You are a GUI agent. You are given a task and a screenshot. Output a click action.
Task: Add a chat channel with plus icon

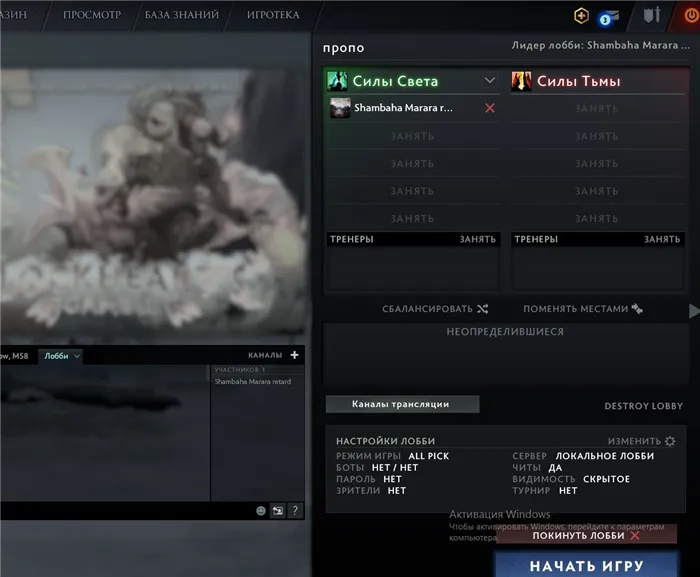tap(294, 355)
